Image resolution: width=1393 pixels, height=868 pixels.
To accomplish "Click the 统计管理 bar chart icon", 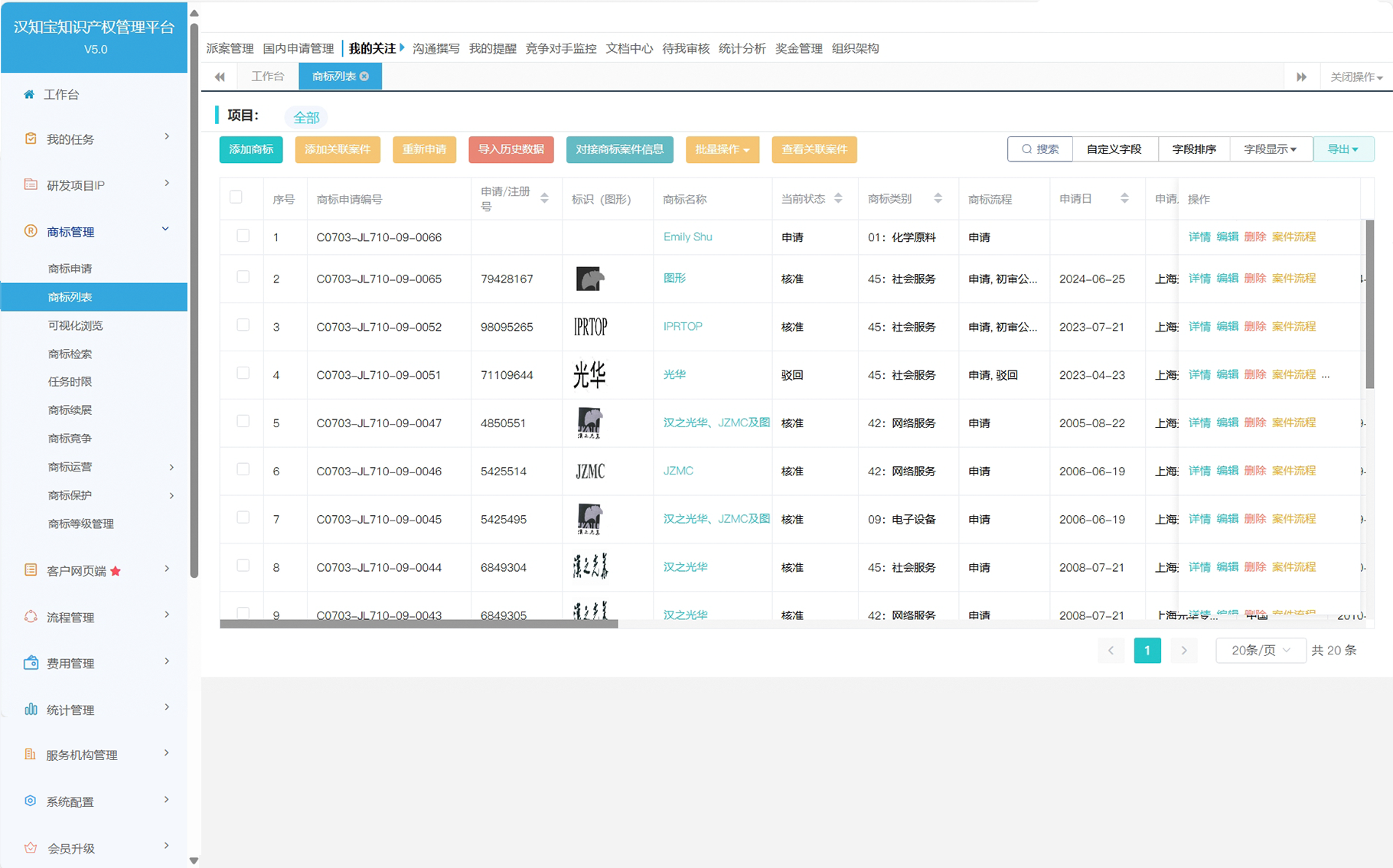I will (31, 710).
